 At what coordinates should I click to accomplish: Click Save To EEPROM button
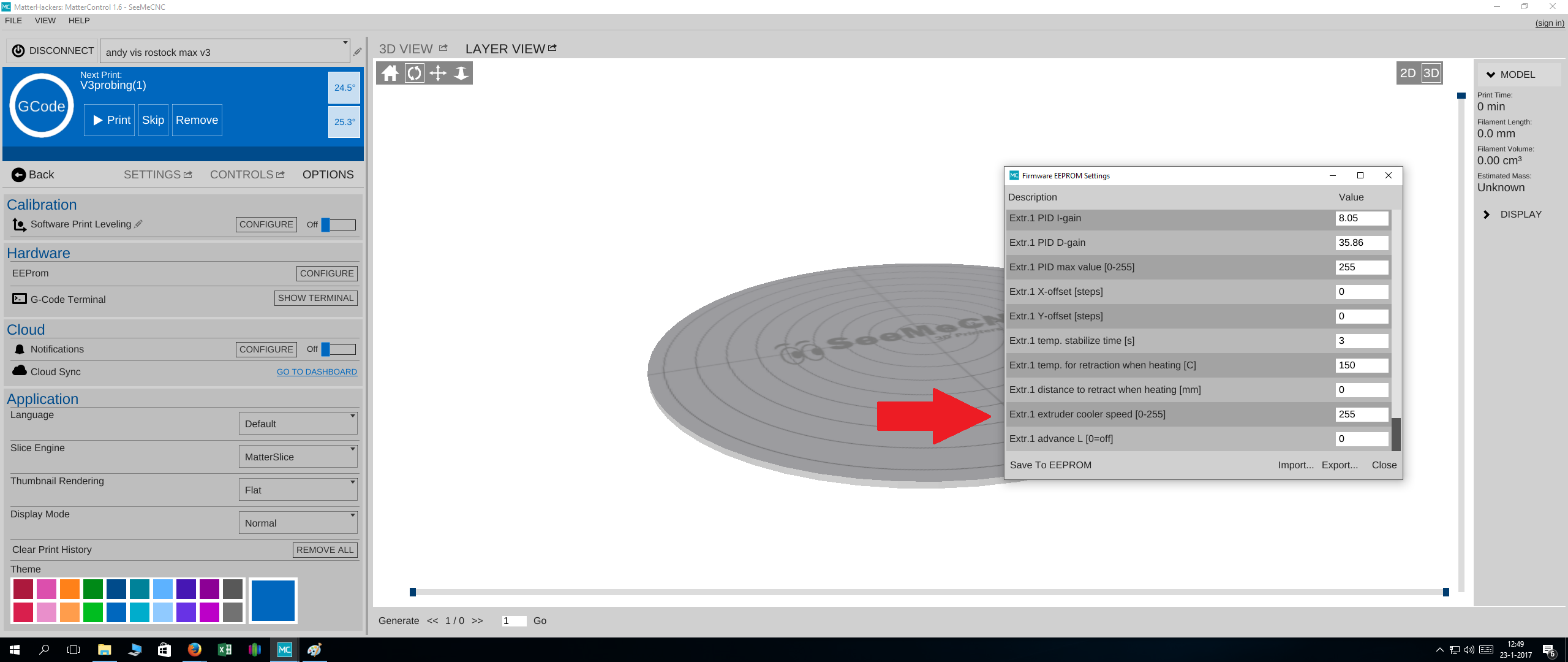(x=1050, y=465)
